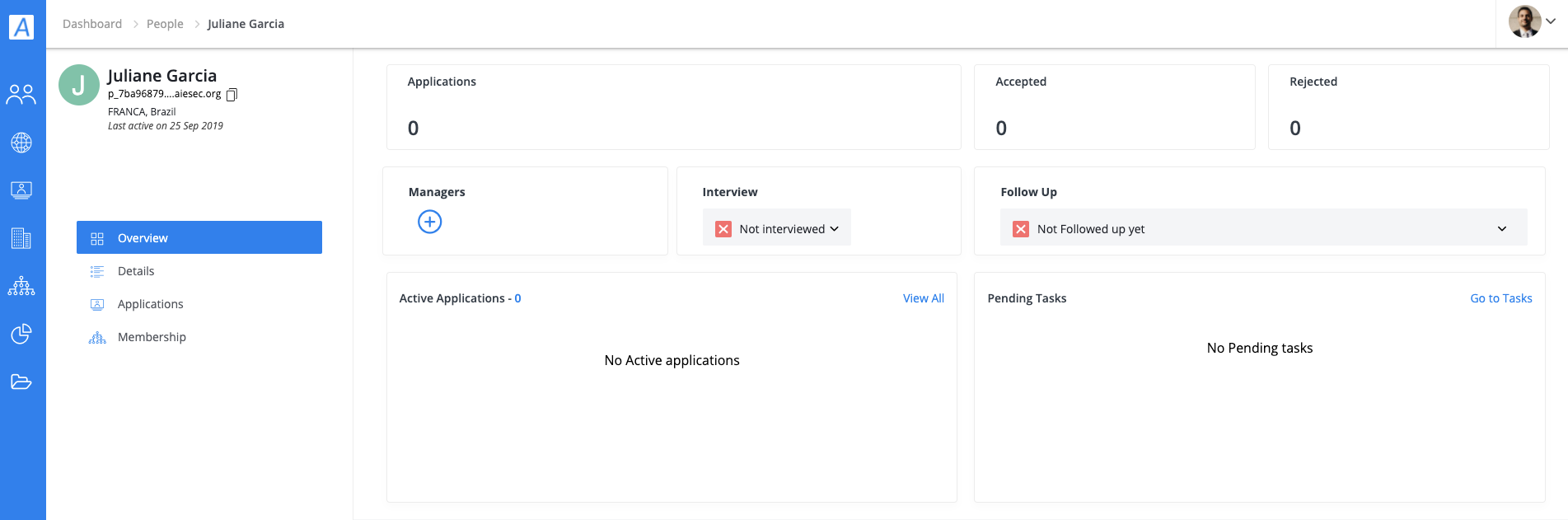1568x520 pixels.
Task: Click the 'Managers' heading
Action: pos(437,192)
